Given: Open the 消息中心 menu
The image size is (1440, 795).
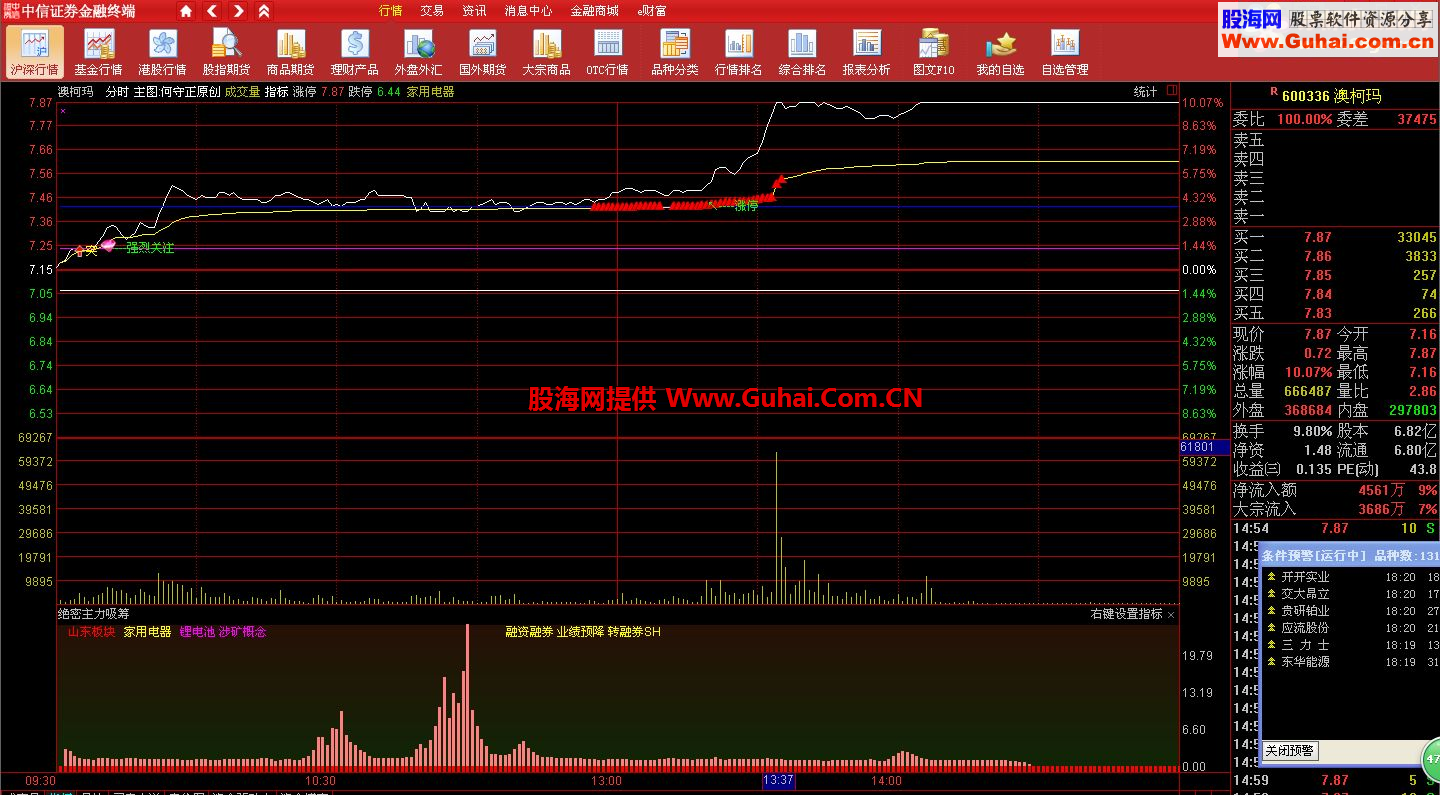Looking at the screenshot, I should tap(528, 11).
